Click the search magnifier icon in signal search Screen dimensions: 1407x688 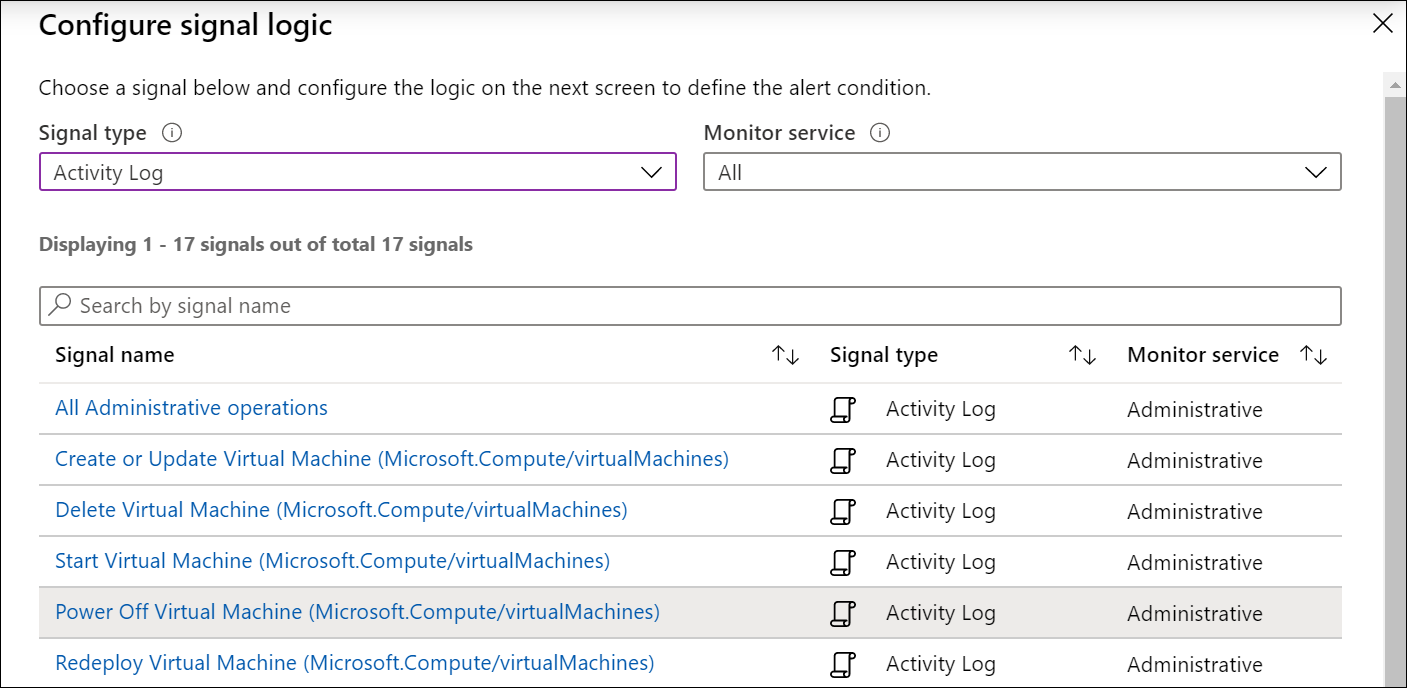[x=61, y=305]
